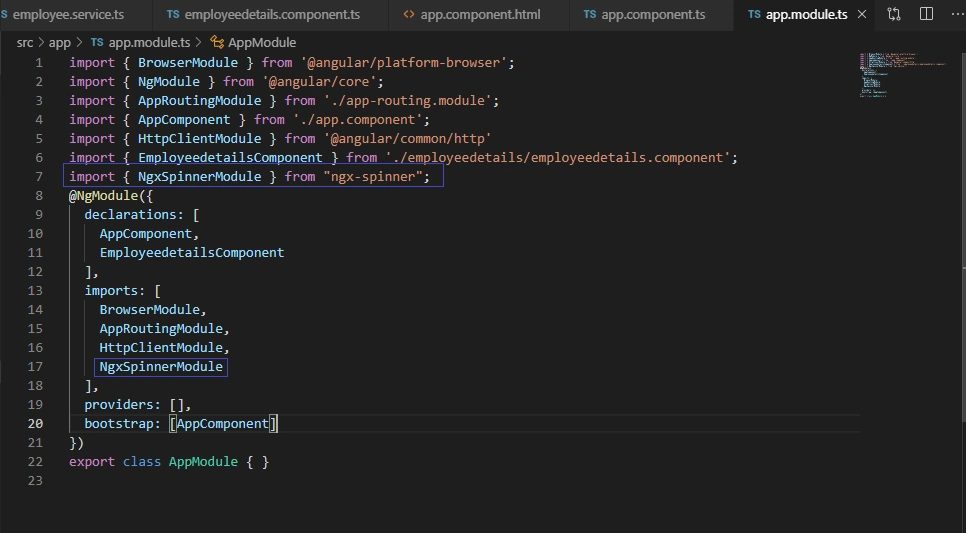The image size is (966, 533).
Task: Switch to the employee.service.ts tab
Action: coord(68,14)
